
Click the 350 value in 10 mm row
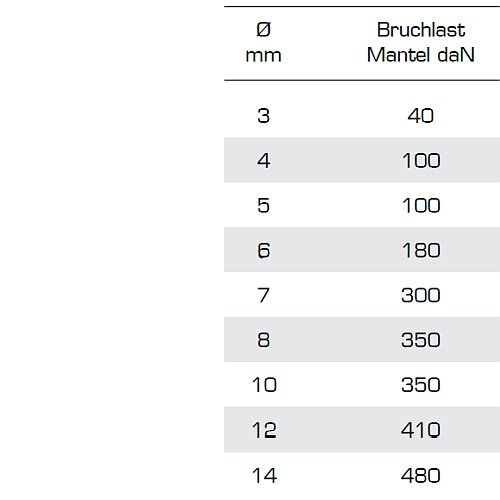421,385
